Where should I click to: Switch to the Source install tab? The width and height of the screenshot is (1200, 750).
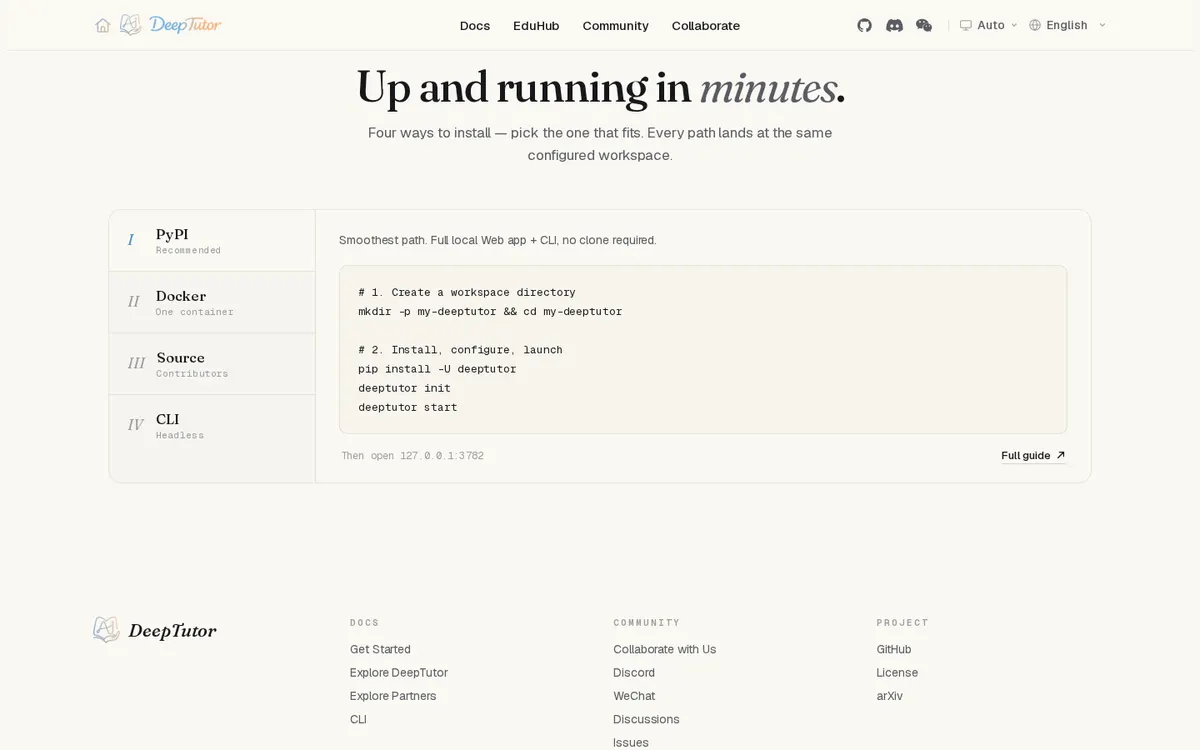click(212, 364)
